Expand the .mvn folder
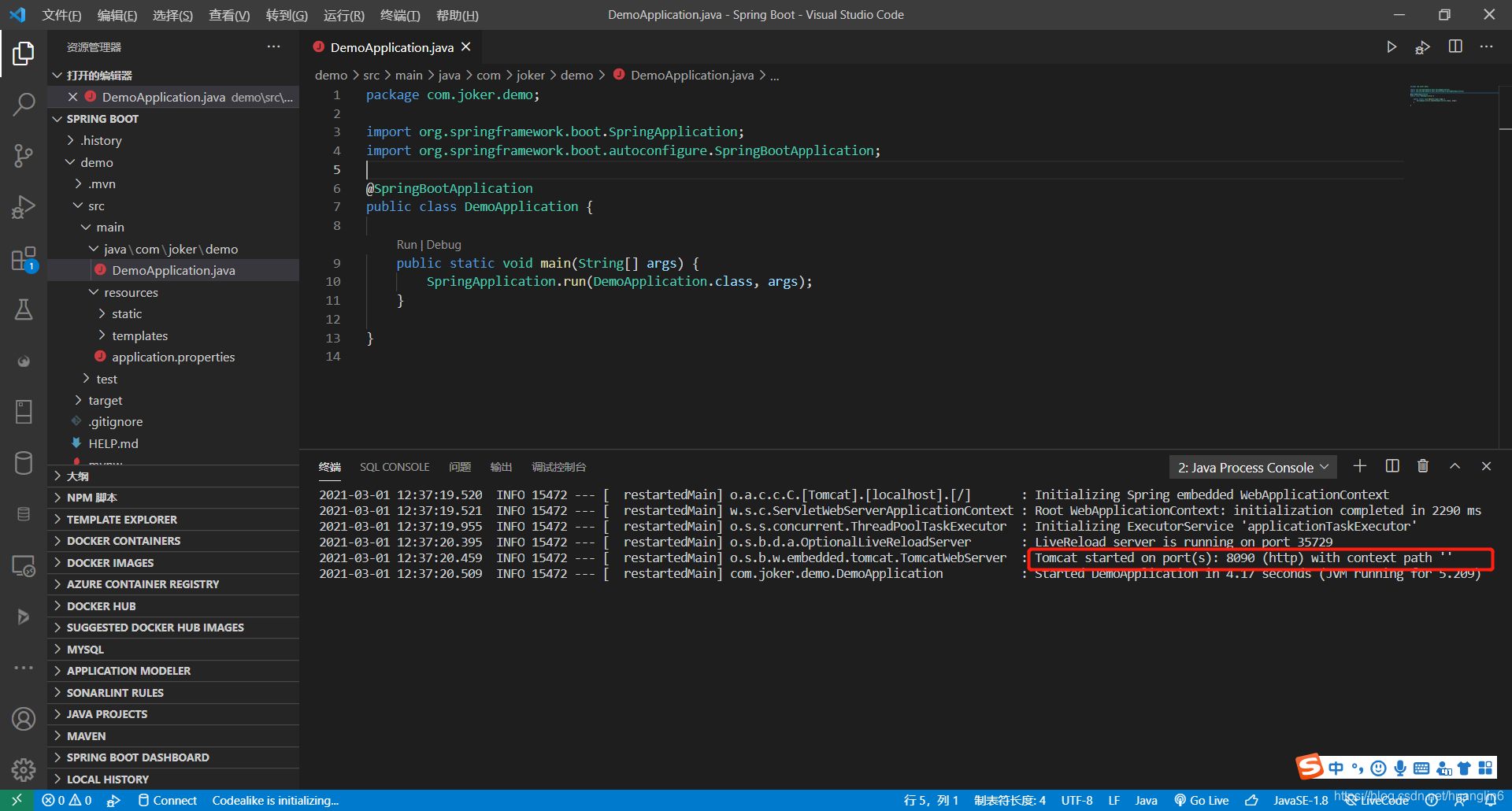Screen dimensions: 1512x811 (173, 183)
